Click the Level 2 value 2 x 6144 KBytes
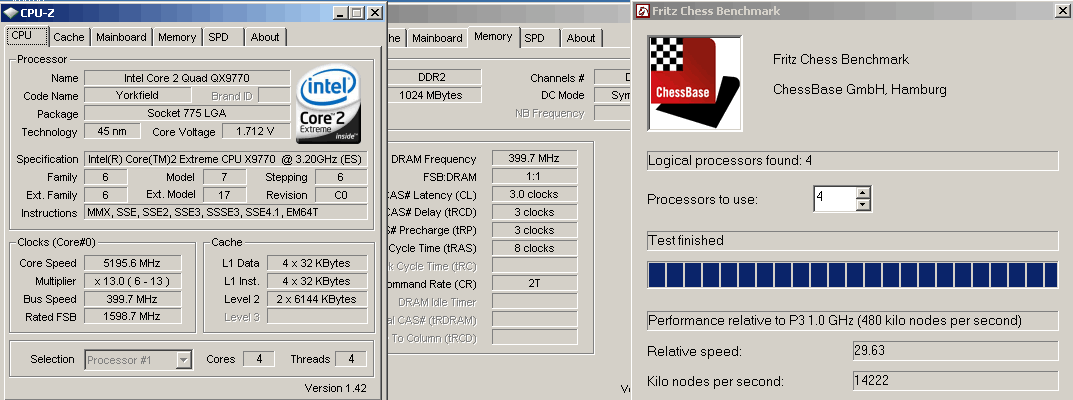 (x=316, y=299)
